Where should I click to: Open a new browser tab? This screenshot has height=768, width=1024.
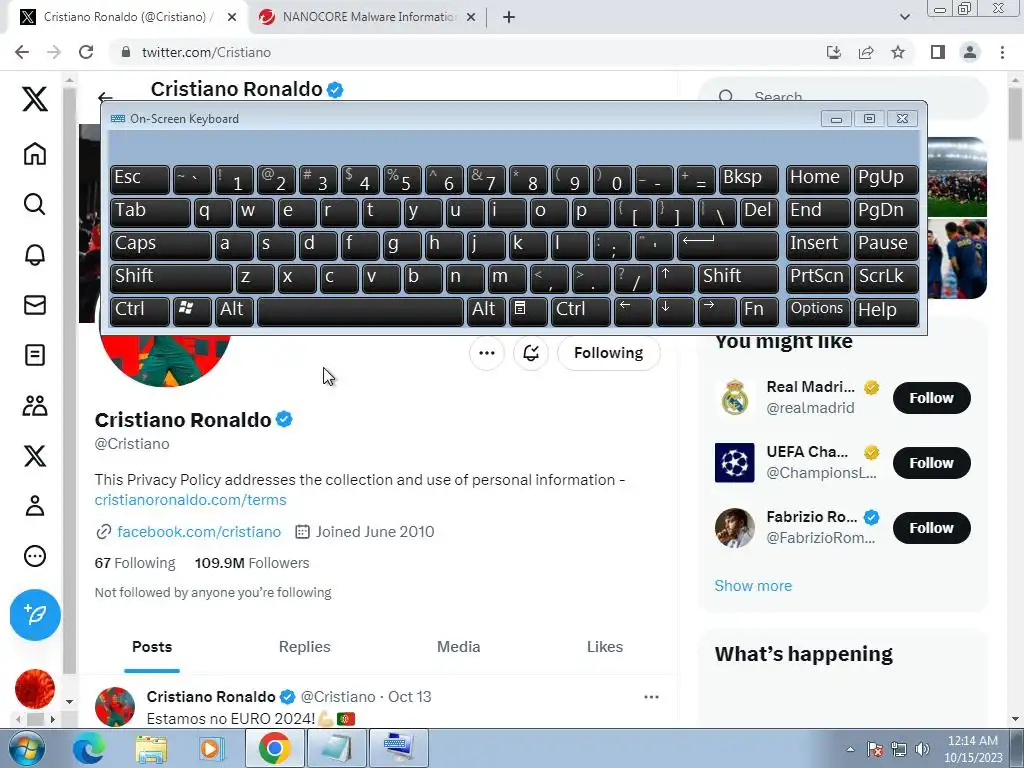(509, 18)
